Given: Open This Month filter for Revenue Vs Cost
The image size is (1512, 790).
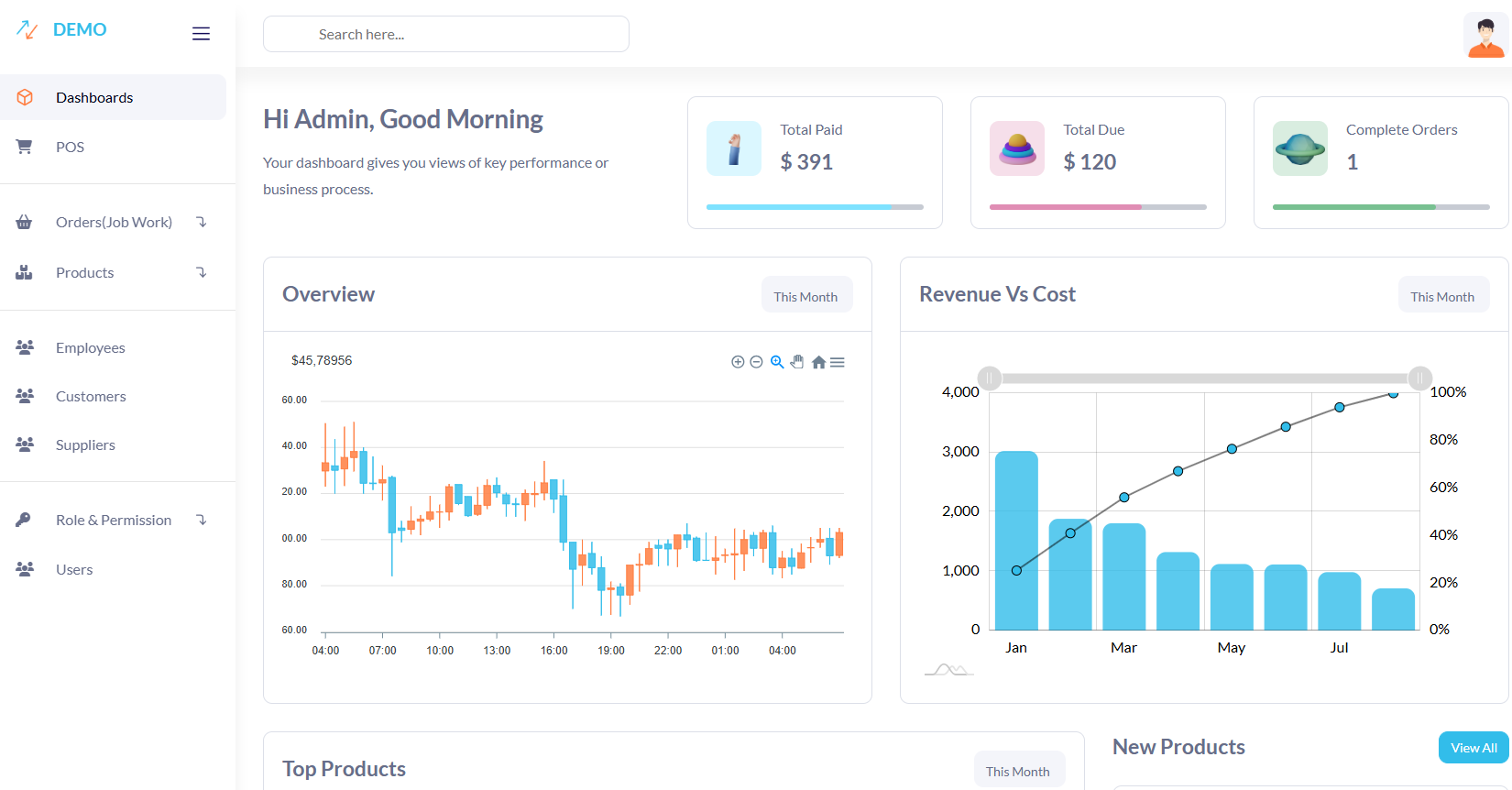Looking at the screenshot, I should [x=1441, y=296].
